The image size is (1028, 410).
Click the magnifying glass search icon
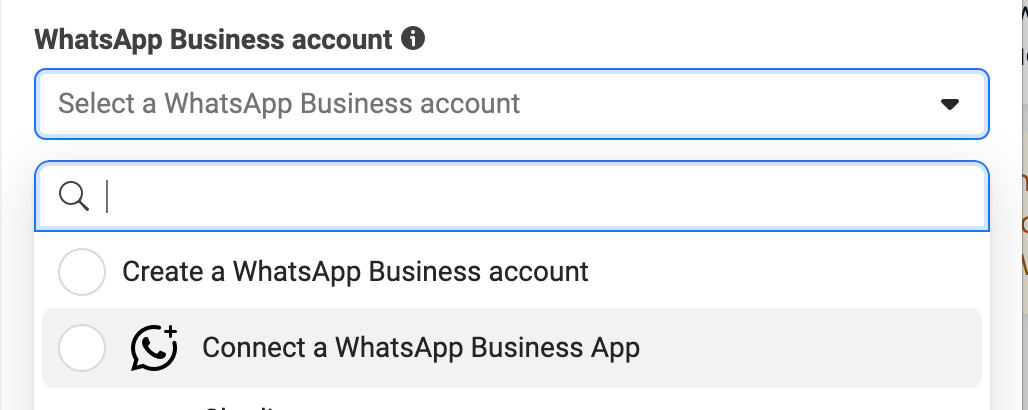[75, 196]
